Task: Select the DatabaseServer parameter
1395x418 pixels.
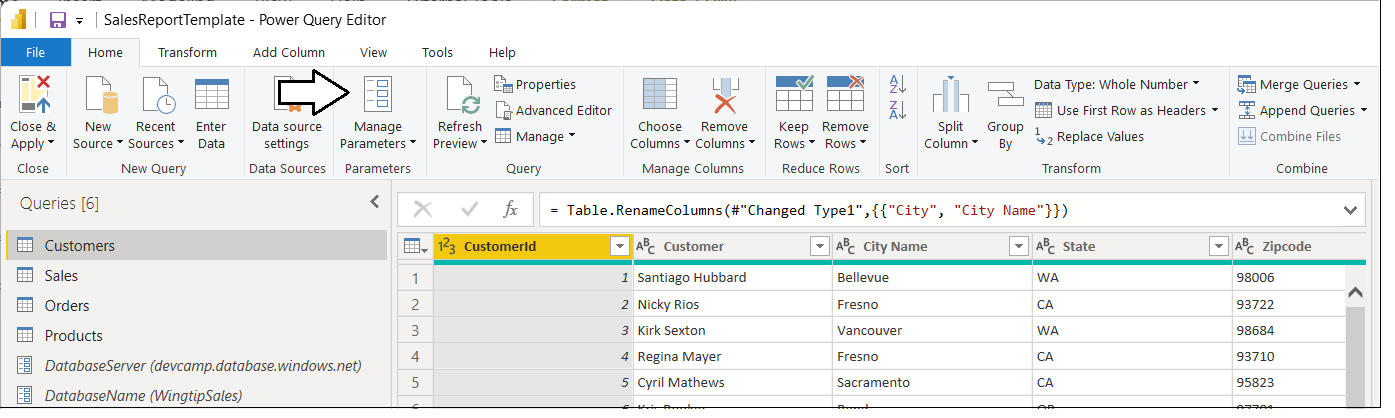Action: pos(196,365)
